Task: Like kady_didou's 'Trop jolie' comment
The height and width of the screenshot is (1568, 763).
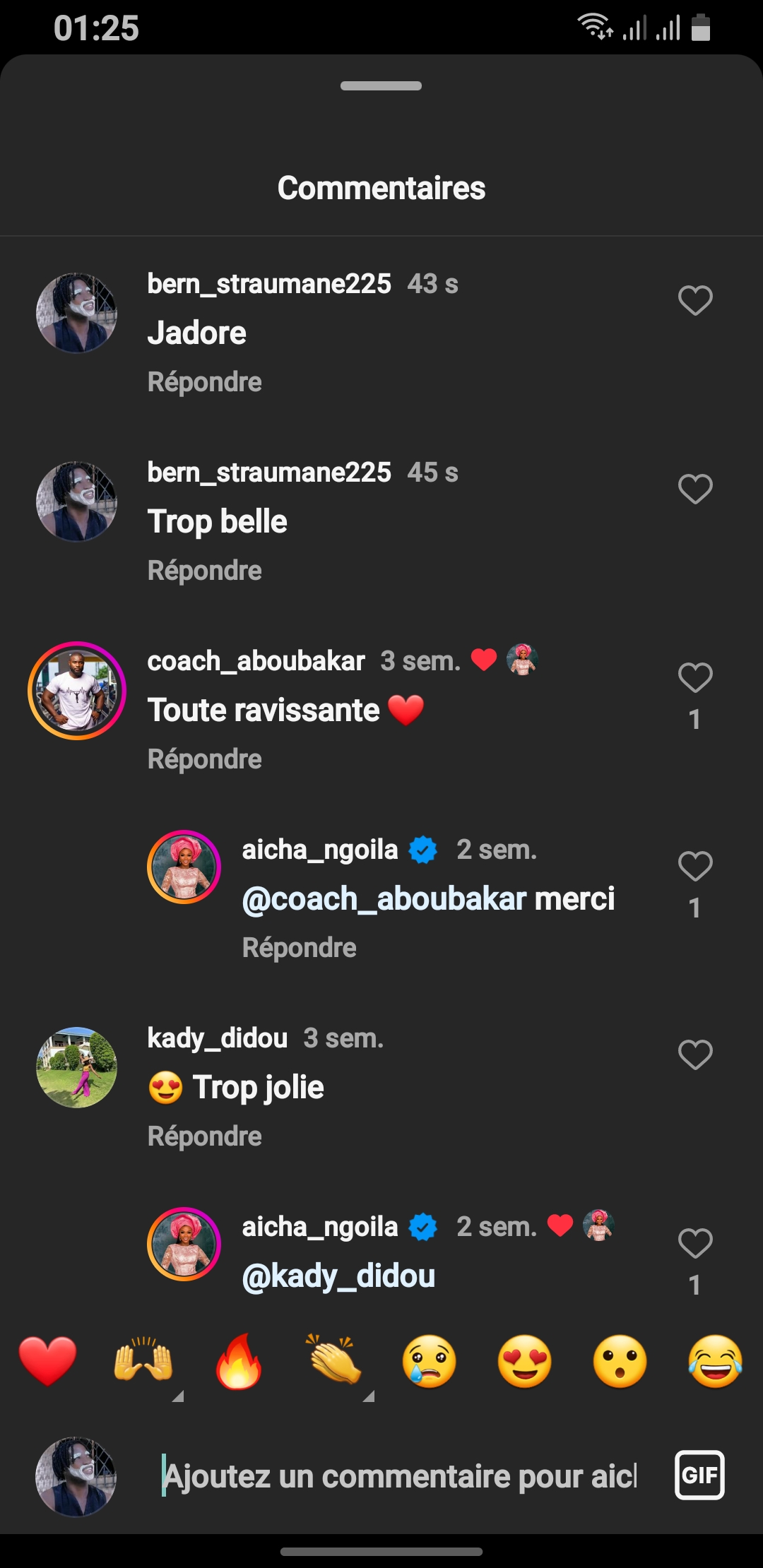Action: pos(695,1055)
